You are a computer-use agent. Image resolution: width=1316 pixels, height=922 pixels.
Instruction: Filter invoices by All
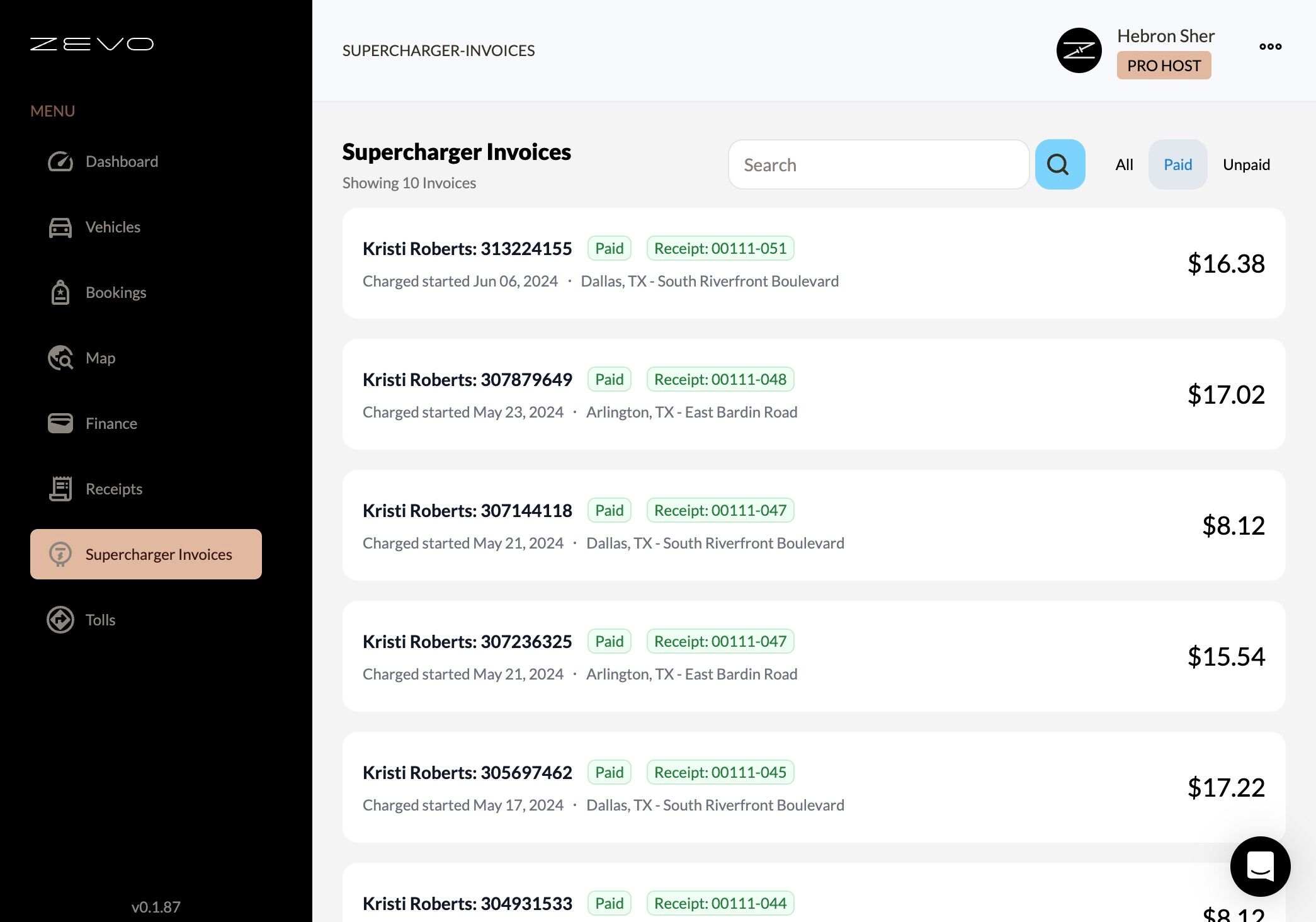(1124, 165)
